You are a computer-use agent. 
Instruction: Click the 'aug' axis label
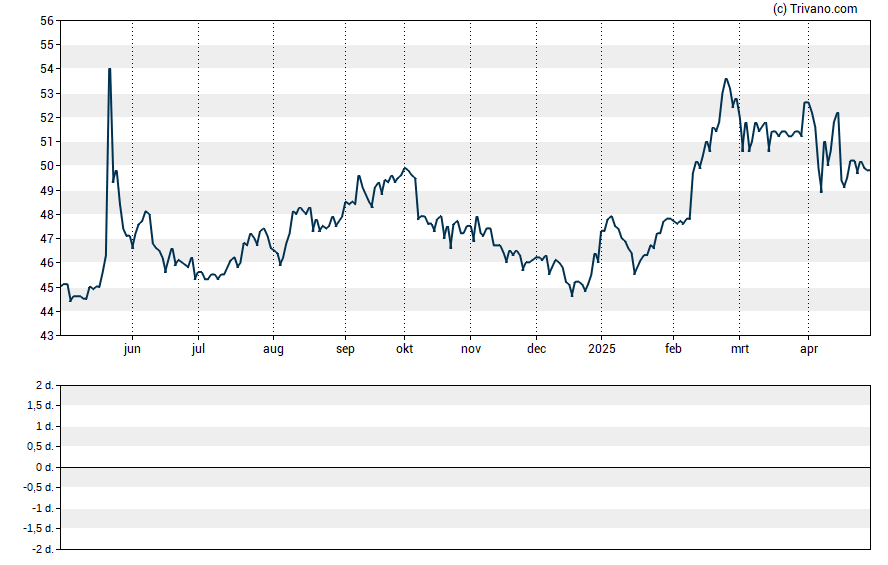[x=273, y=349]
